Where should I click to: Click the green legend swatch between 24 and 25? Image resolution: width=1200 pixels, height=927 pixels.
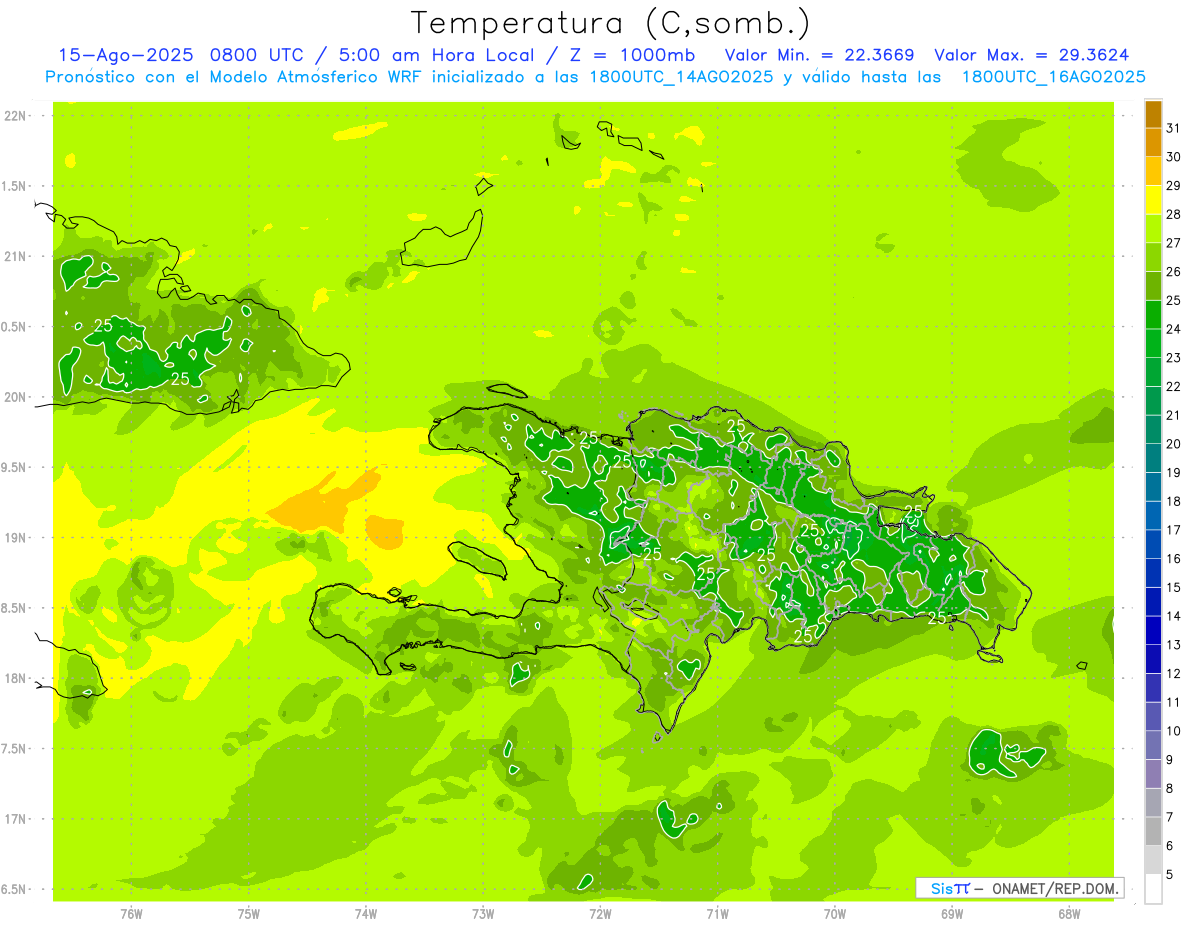point(1153,315)
